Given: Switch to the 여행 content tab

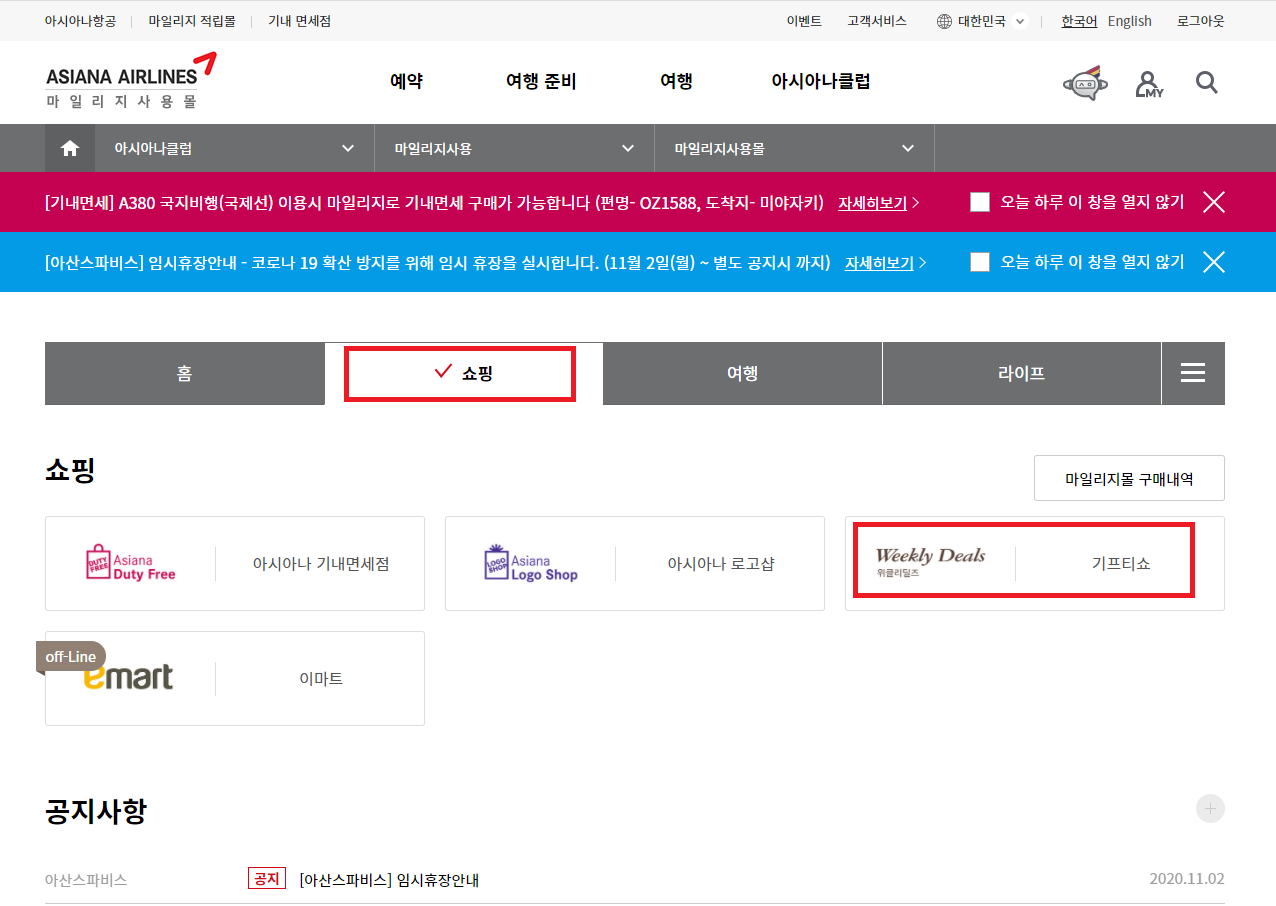Looking at the screenshot, I should tap(743, 373).
